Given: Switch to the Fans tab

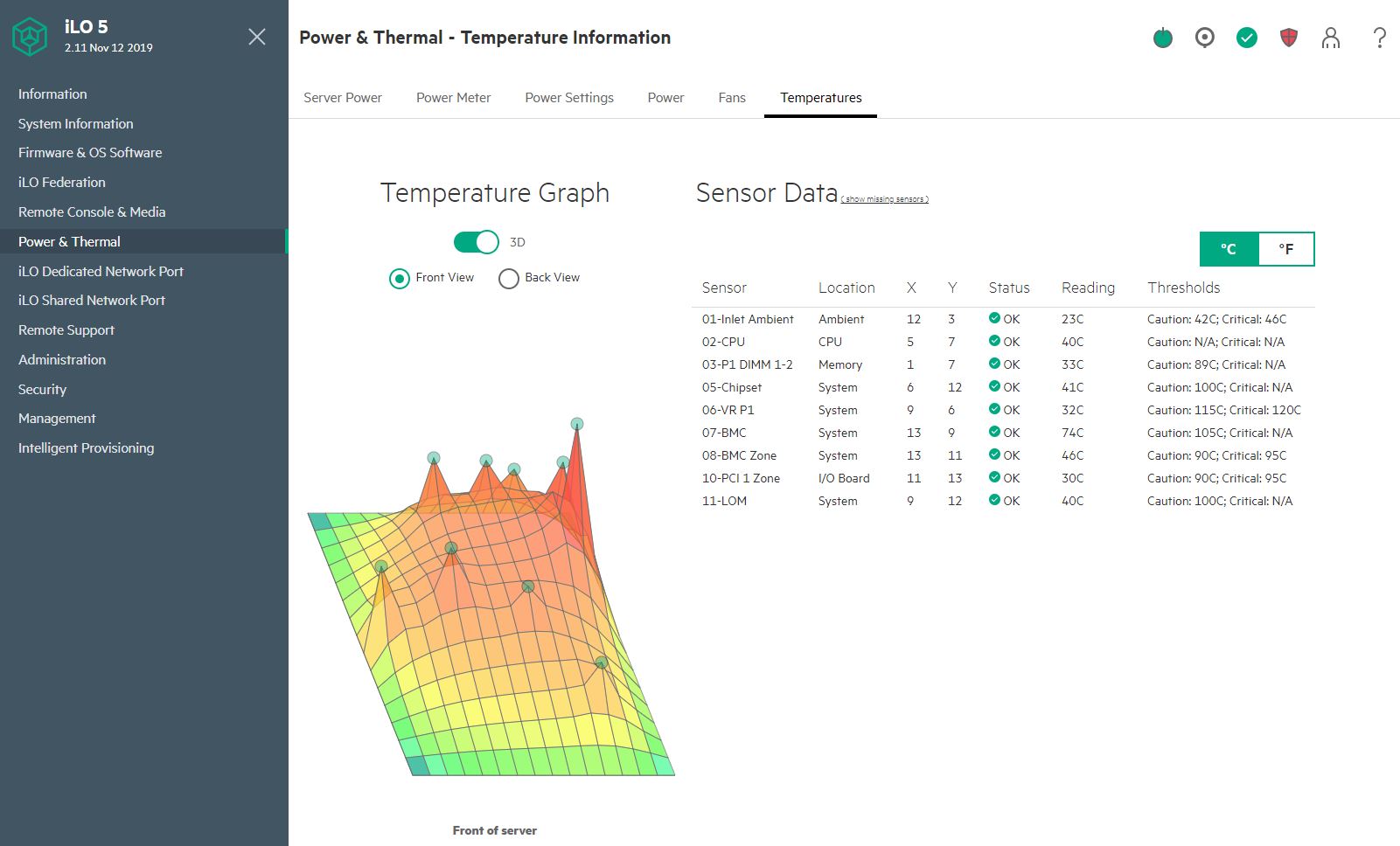Looking at the screenshot, I should coord(731,98).
